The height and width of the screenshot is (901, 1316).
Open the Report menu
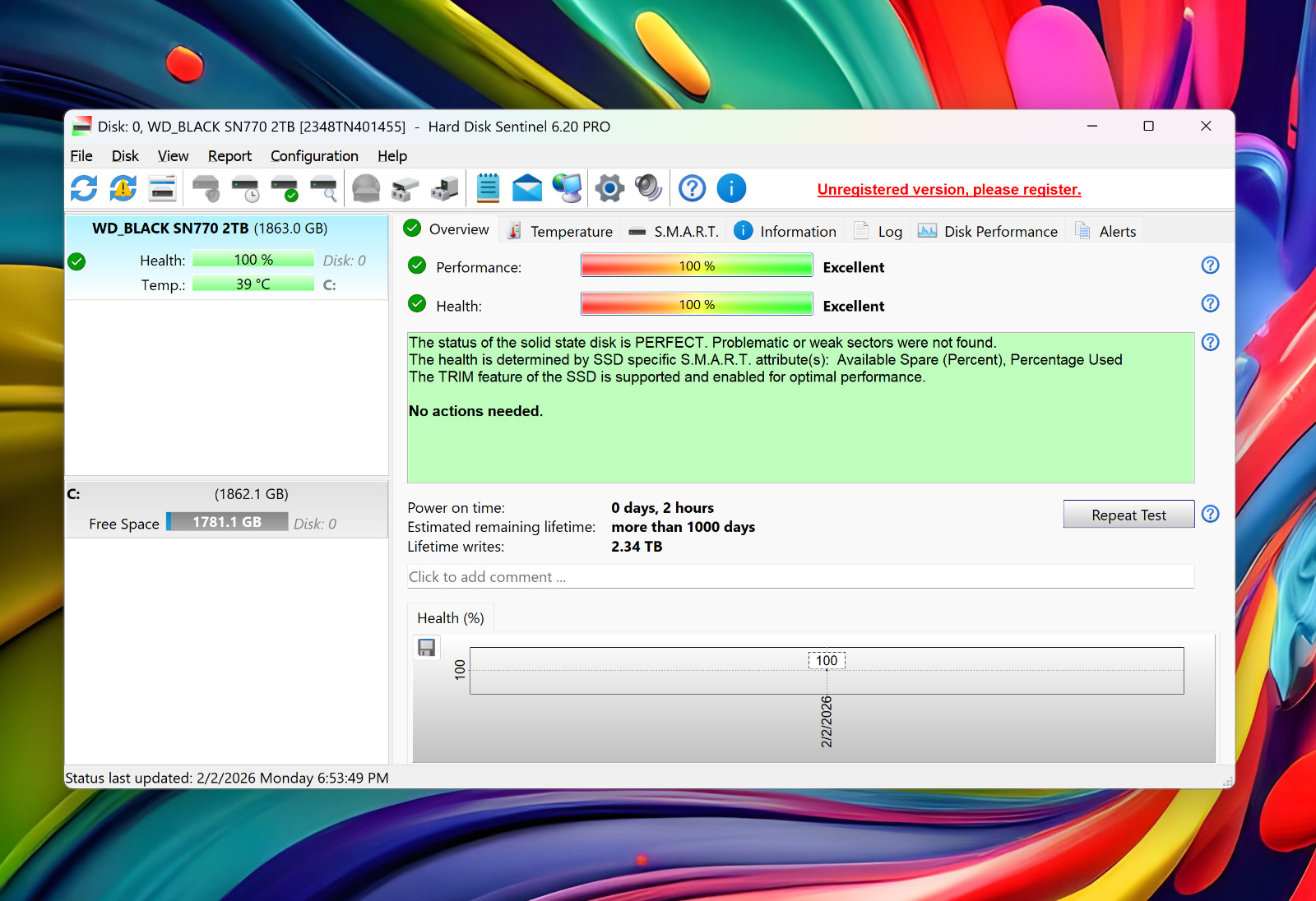pyautogui.click(x=229, y=156)
